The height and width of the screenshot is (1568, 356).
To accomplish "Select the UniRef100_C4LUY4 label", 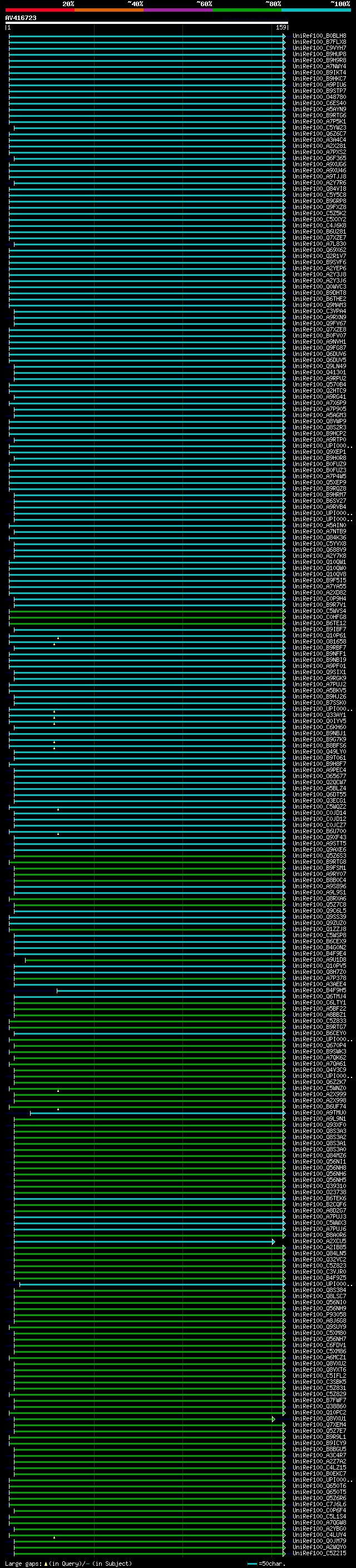I will pos(319,1535).
